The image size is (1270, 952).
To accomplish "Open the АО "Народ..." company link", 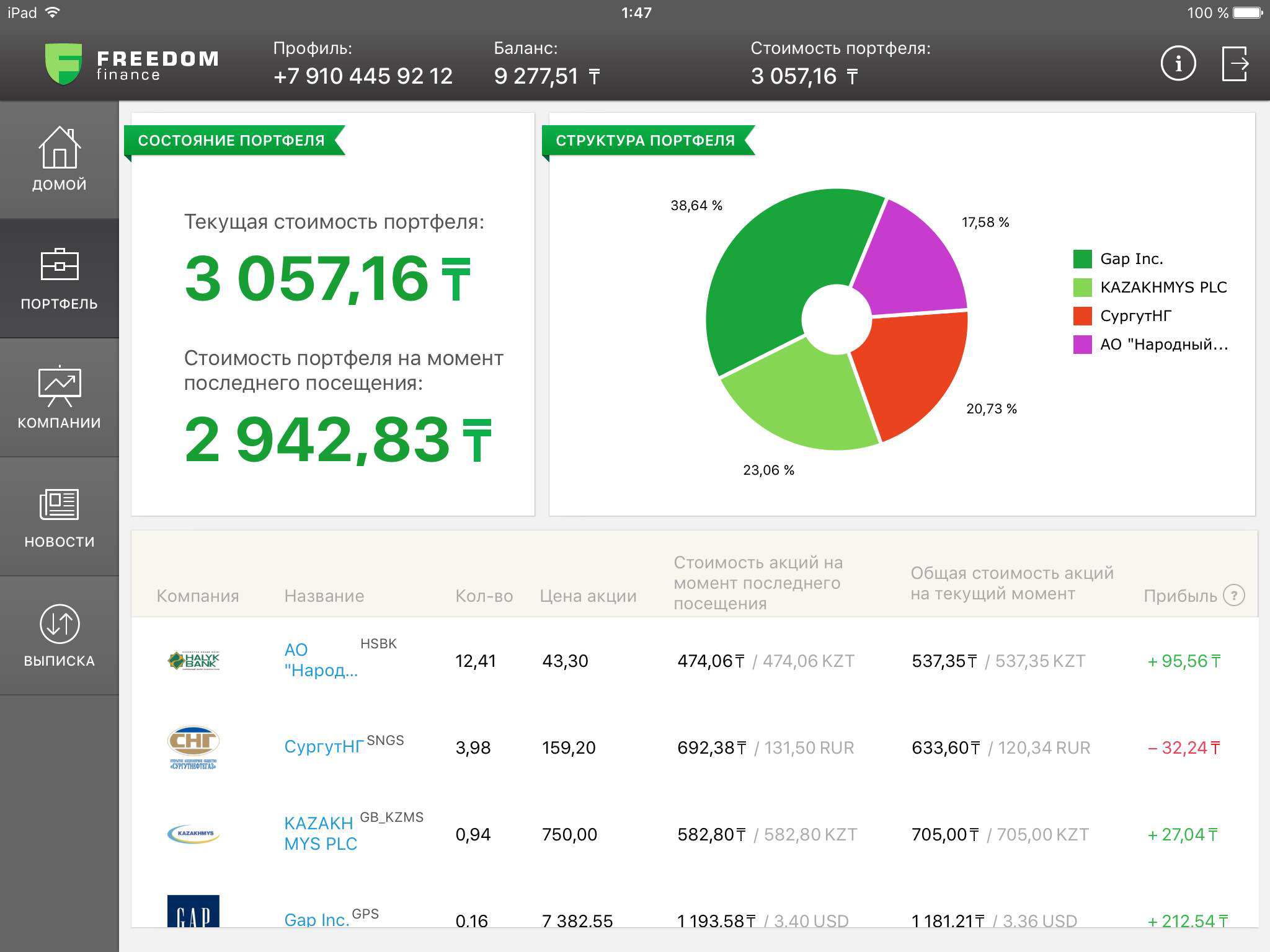I will pos(321,660).
